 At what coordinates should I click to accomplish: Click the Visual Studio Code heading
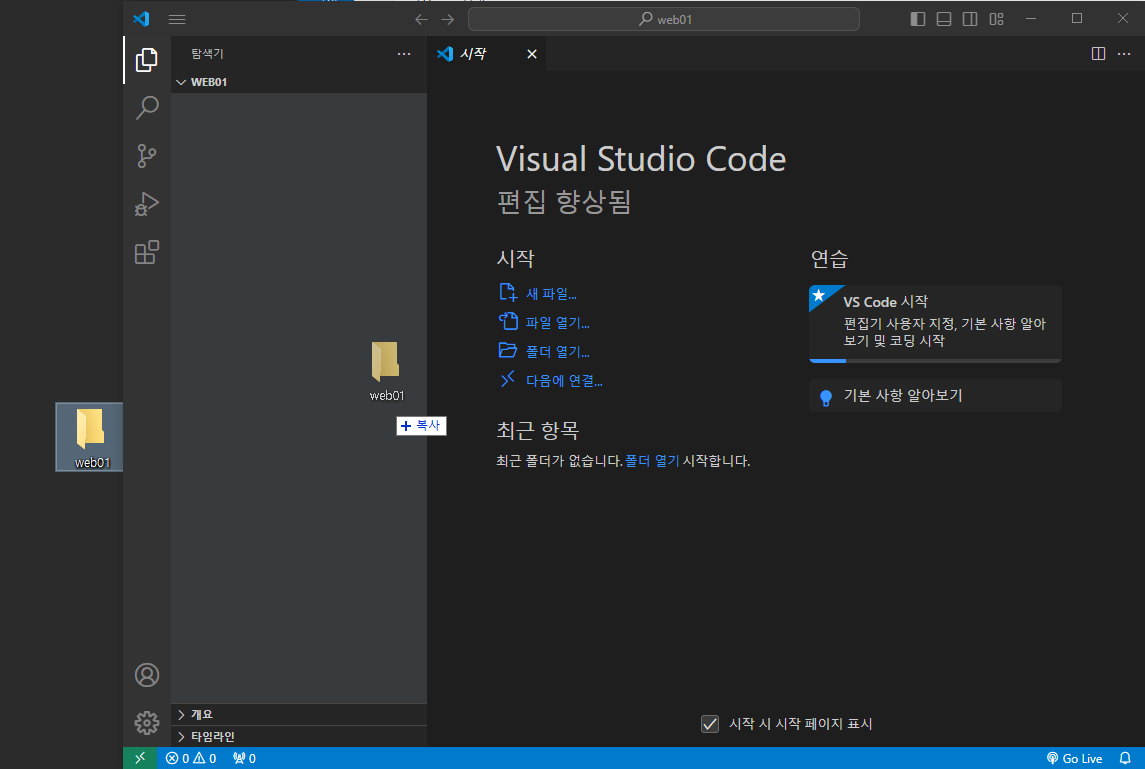click(640, 159)
